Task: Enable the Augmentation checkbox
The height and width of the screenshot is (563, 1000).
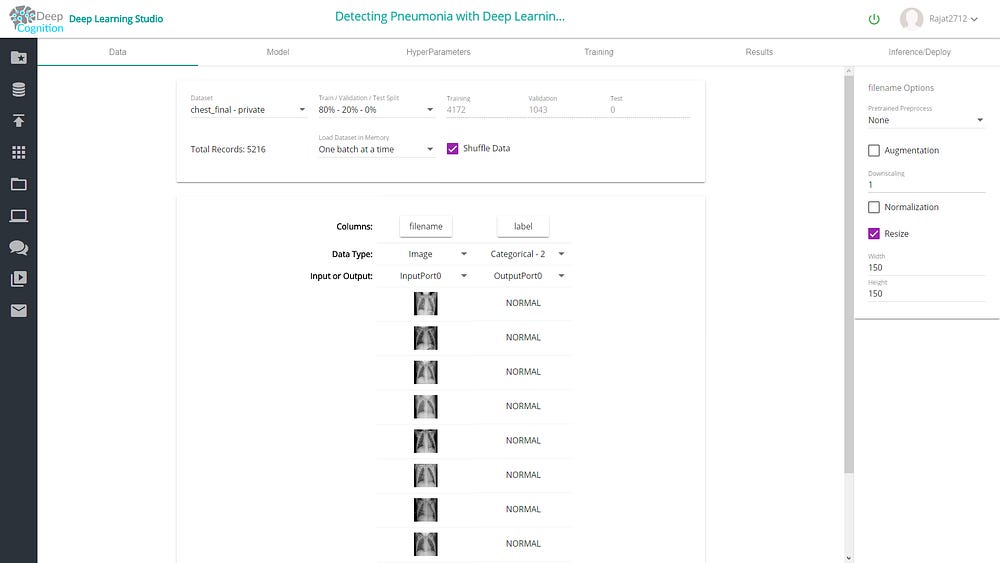Action: coord(874,151)
